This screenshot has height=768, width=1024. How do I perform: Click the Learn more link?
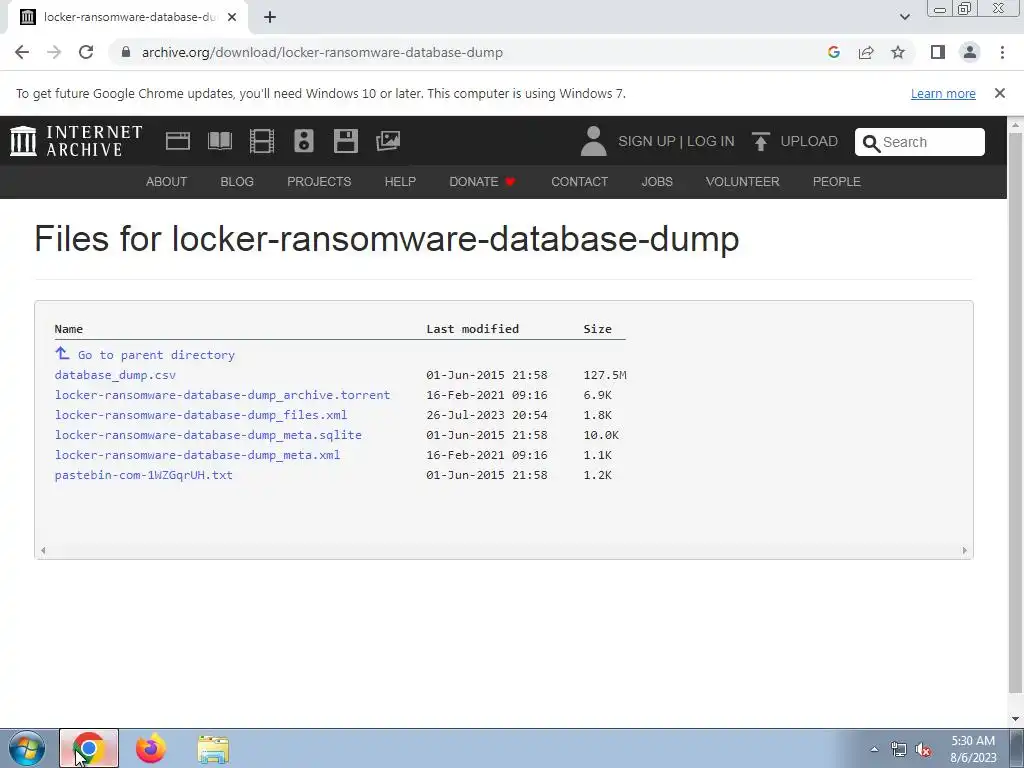[943, 93]
